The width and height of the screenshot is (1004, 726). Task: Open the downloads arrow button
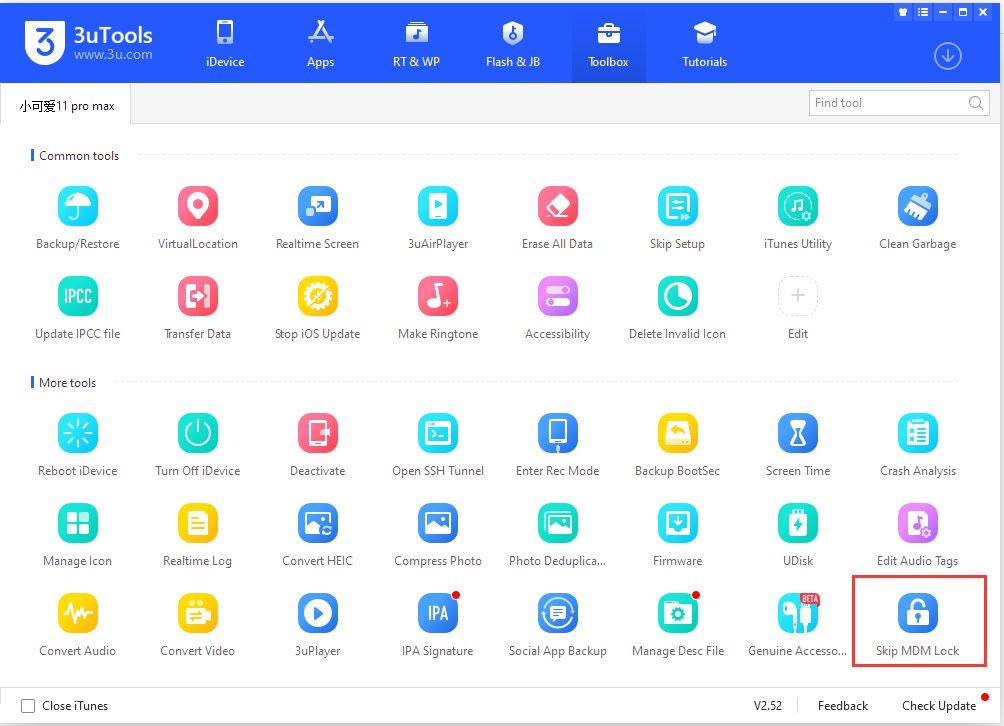(948, 56)
